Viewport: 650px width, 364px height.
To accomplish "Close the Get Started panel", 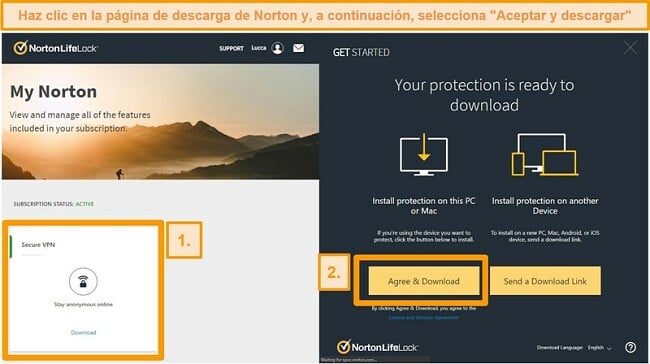I will (631, 48).
